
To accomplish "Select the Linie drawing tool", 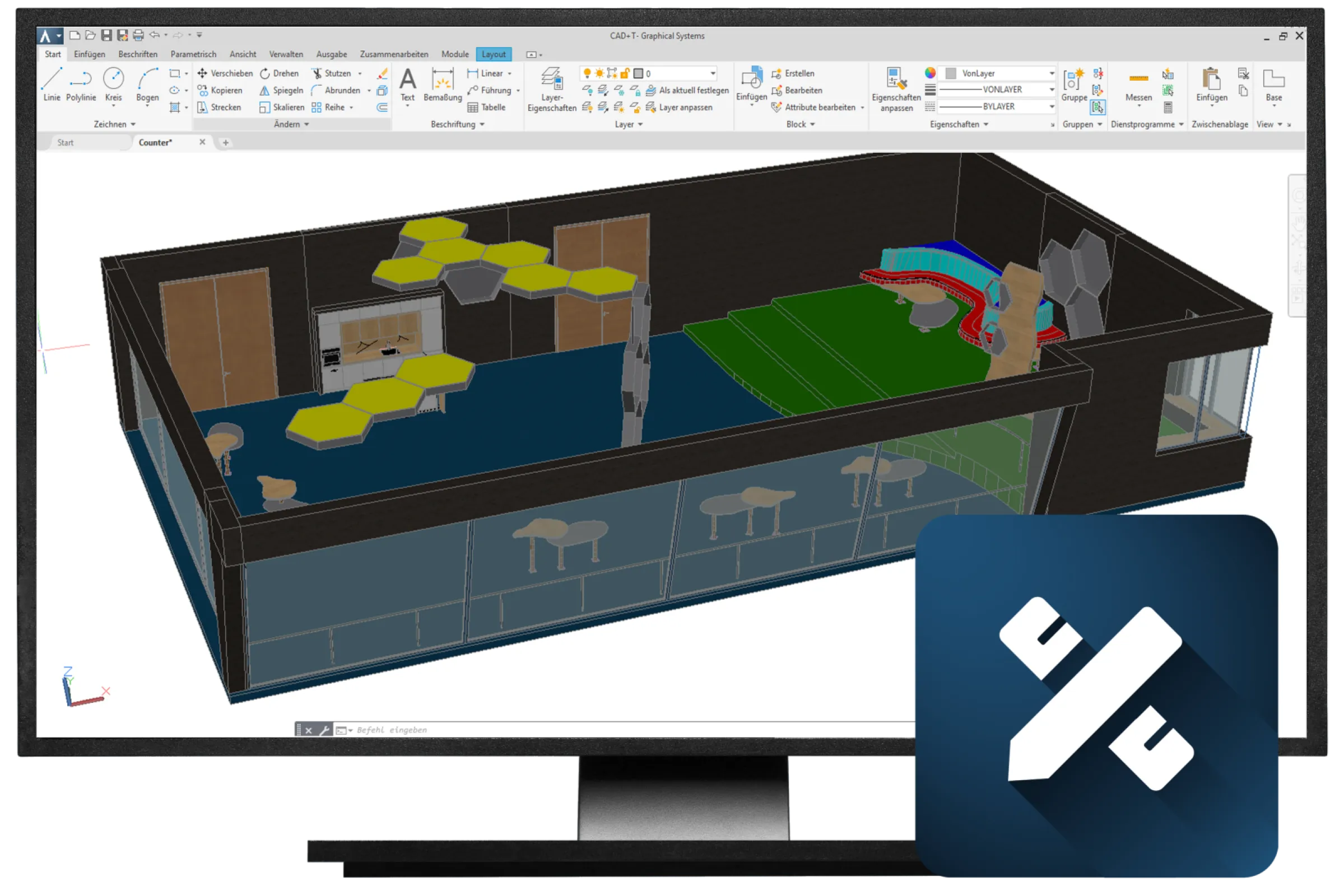I will 52,85.
